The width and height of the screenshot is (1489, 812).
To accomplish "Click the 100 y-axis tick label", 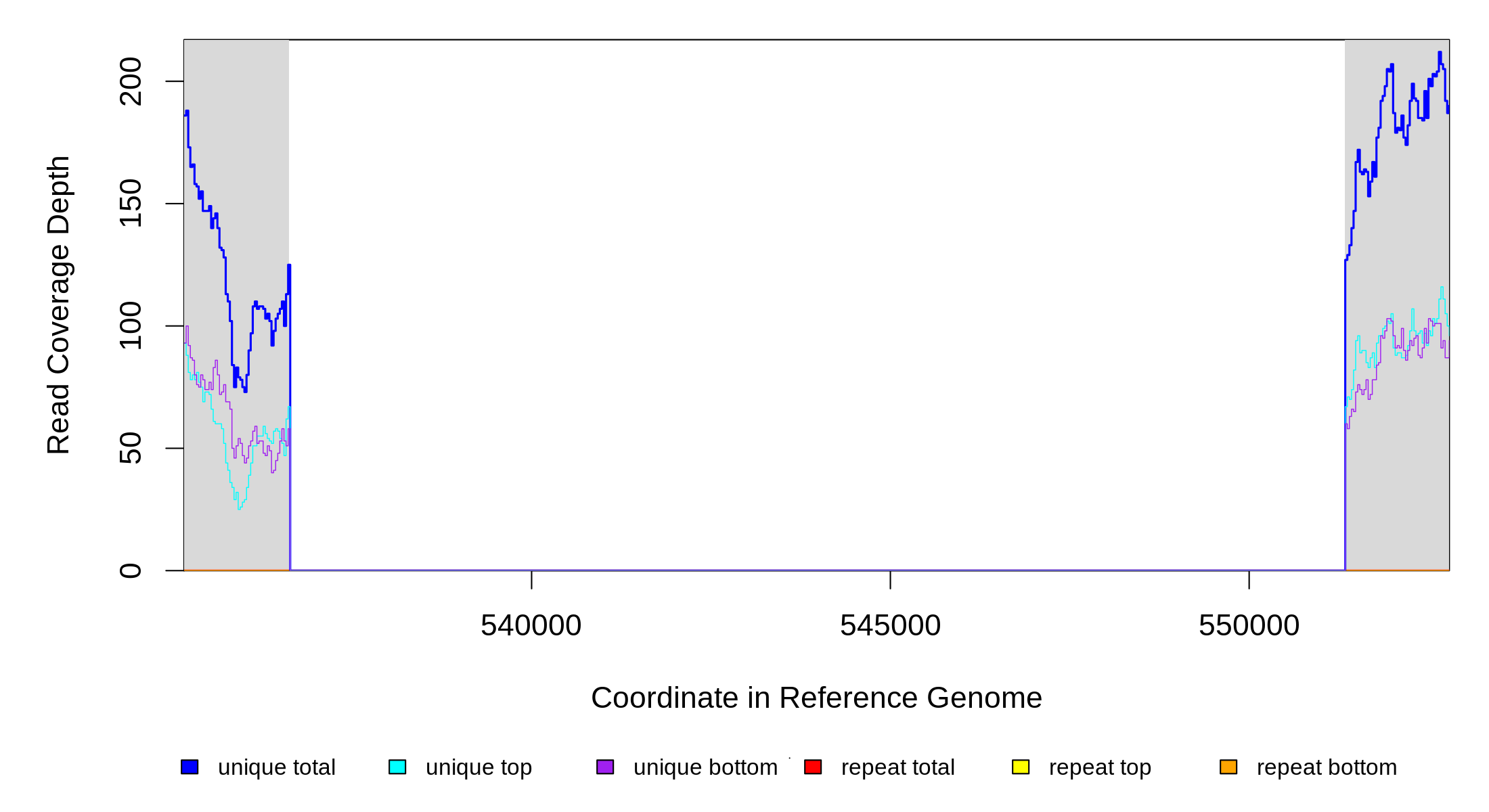I will [131, 325].
